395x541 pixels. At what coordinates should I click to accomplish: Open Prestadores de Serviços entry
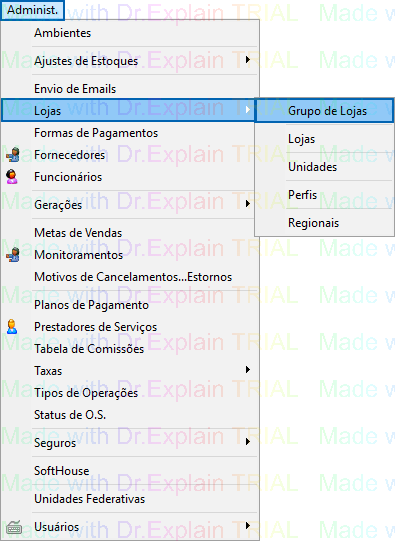[130, 327]
